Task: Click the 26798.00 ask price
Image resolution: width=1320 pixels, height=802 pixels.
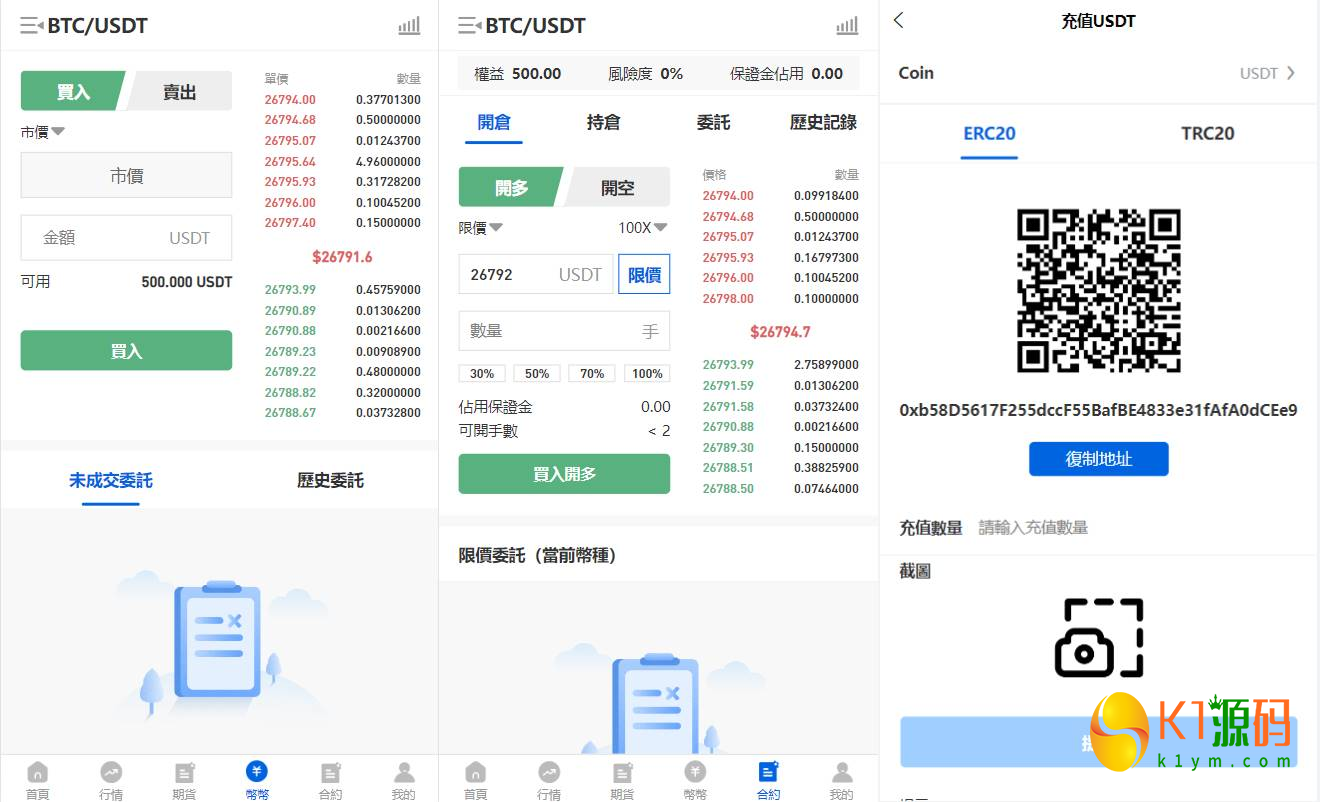Action: coord(728,299)
